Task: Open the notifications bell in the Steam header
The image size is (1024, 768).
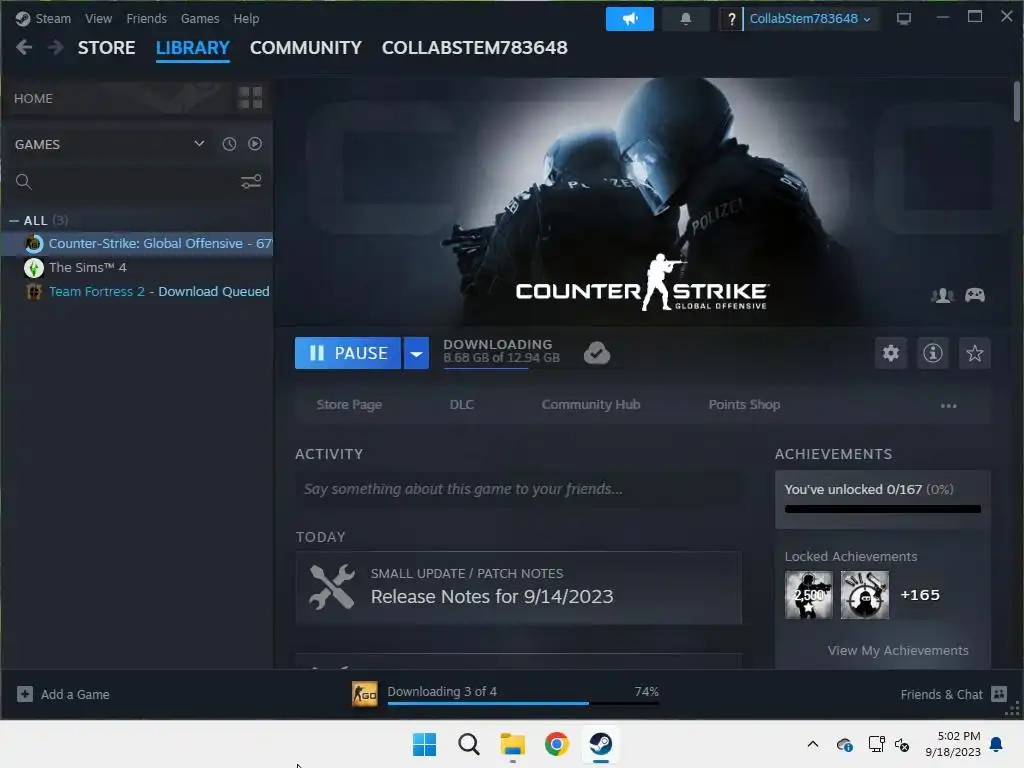Action: (x=685, y=19)
